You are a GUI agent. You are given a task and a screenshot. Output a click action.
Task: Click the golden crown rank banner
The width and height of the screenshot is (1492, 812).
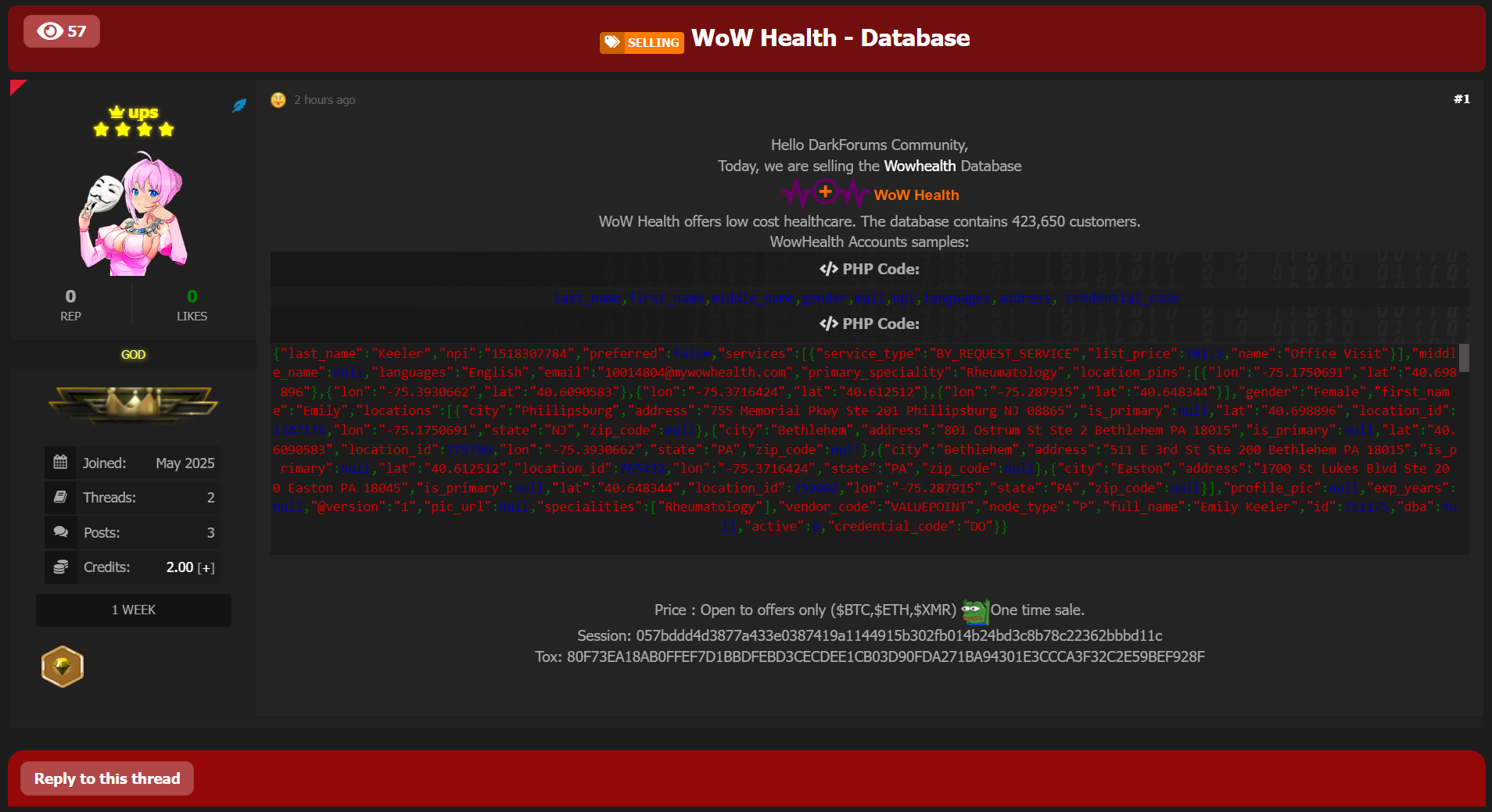134,404
